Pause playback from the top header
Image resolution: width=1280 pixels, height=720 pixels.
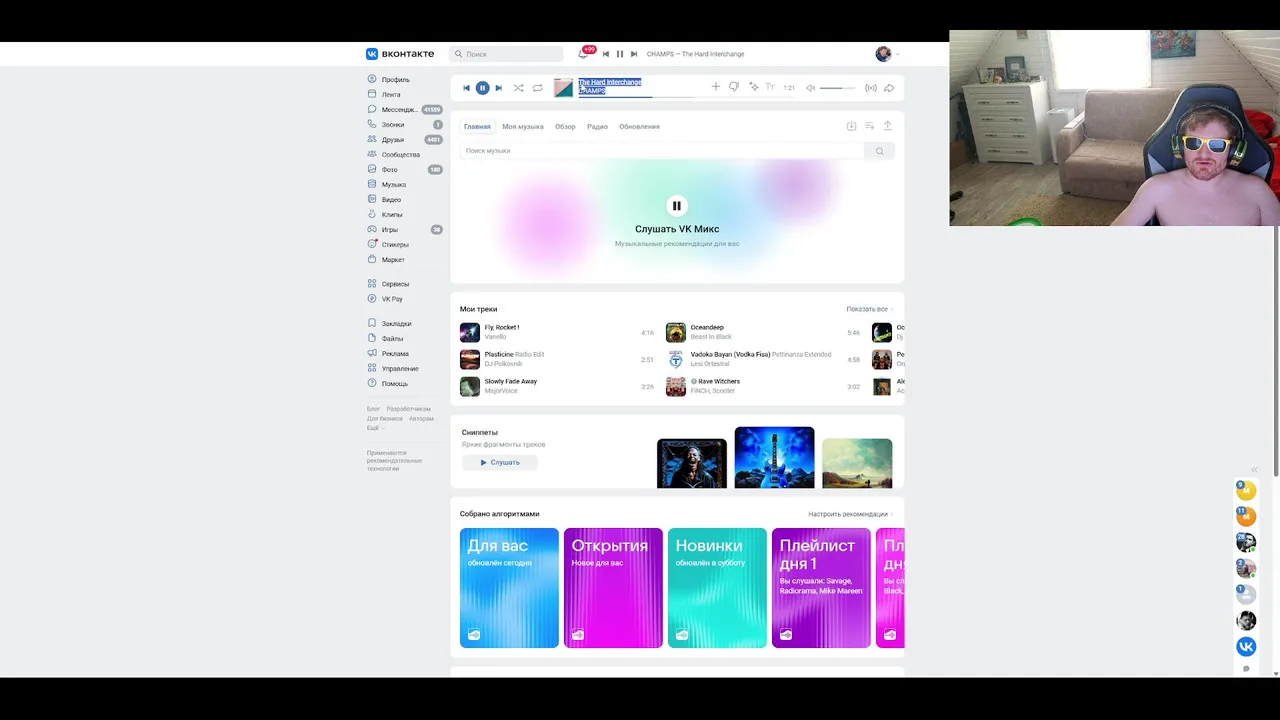(x=619, y=54)
